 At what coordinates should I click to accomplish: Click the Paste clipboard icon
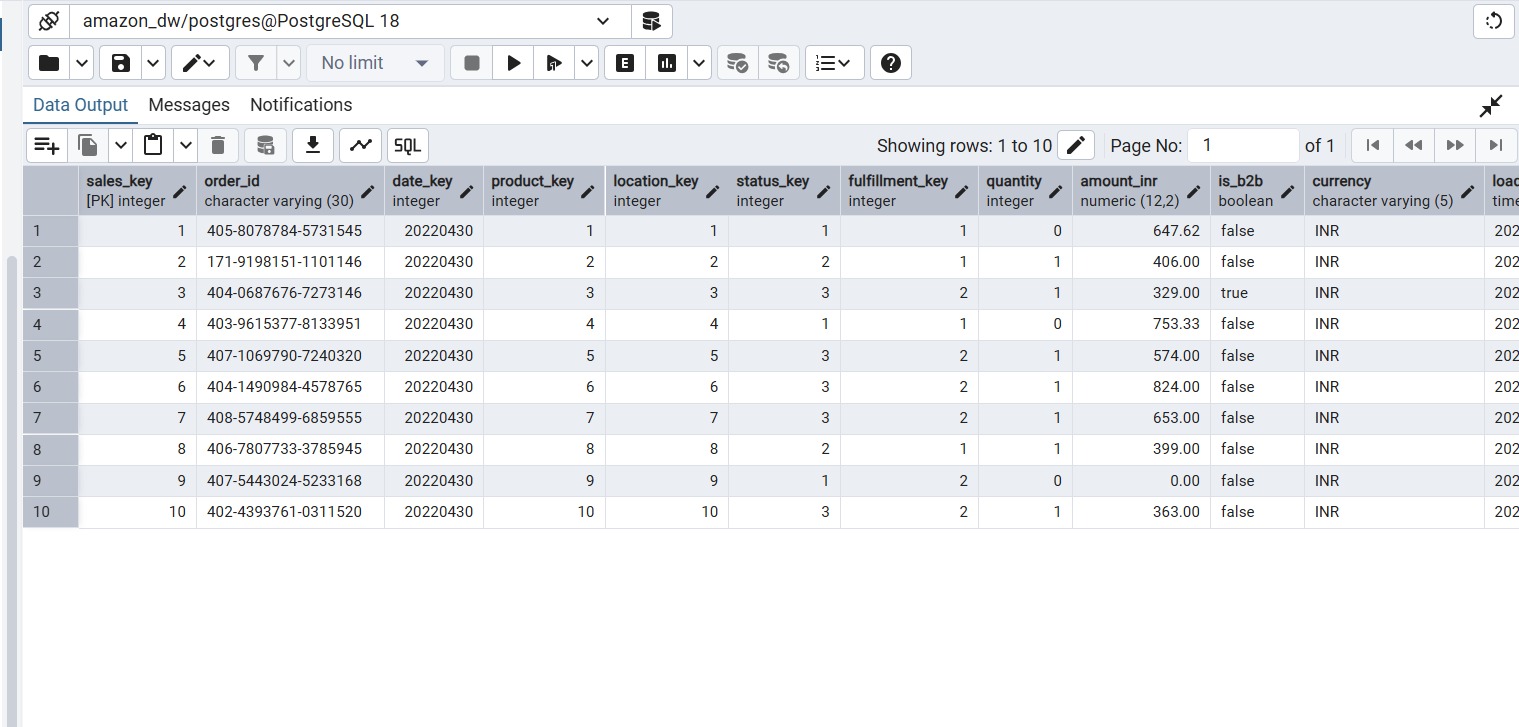coord(153,145)
